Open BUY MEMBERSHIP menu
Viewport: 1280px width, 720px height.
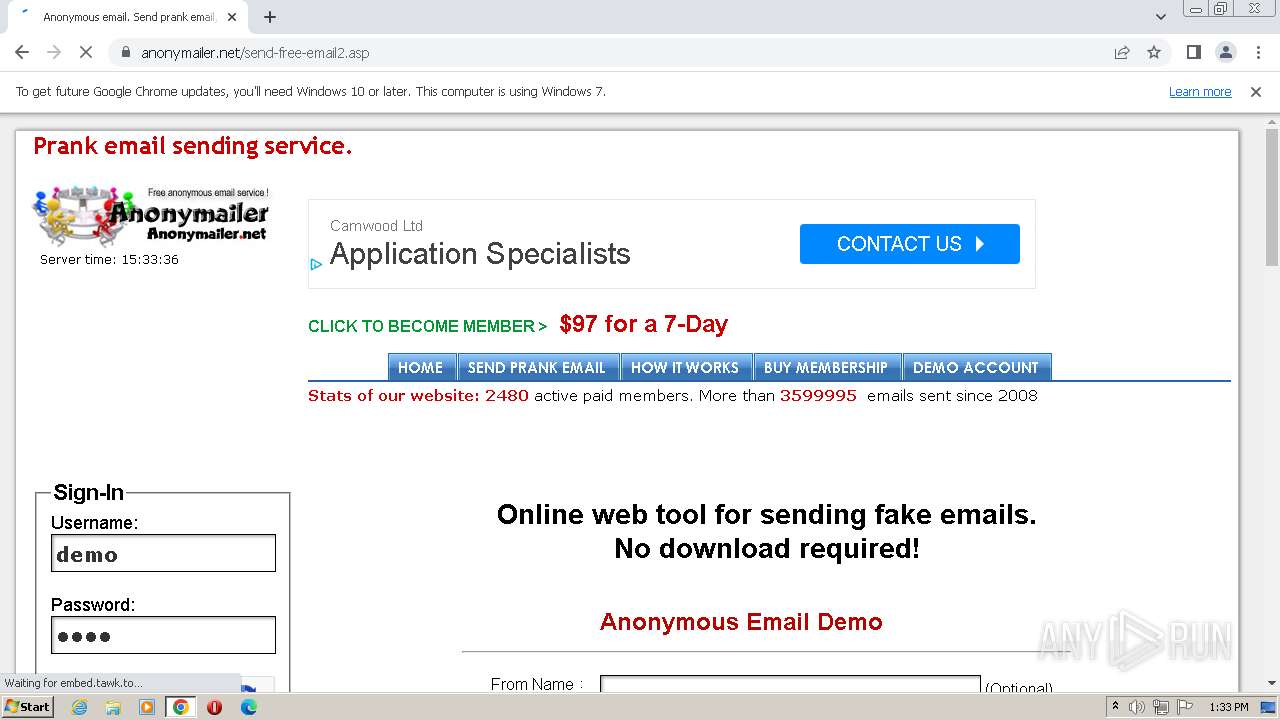pyautogui.click(x=826, y=367)
